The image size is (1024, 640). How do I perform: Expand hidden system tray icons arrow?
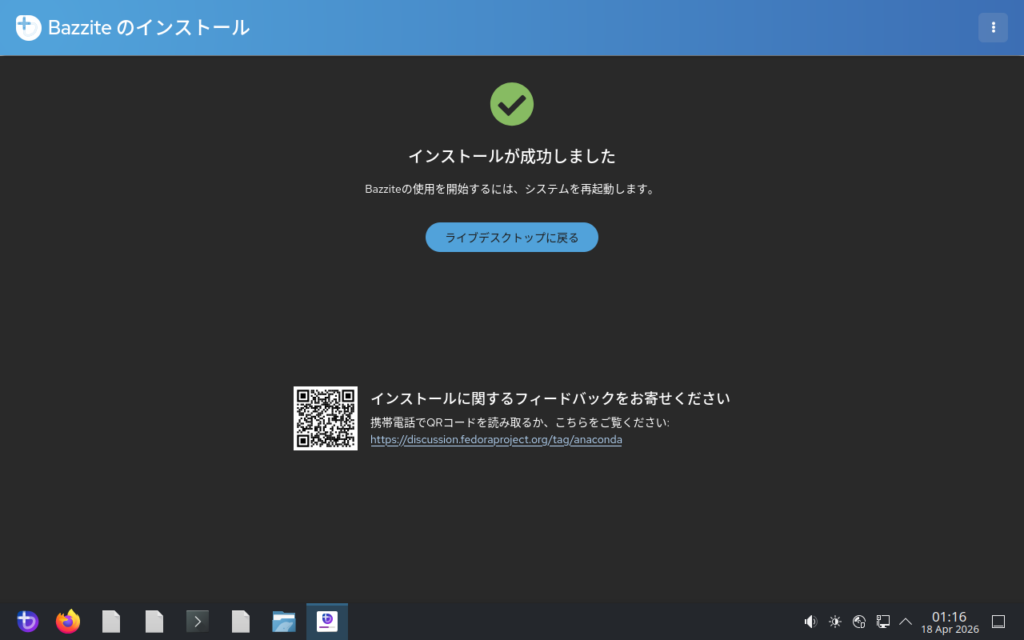click(906, 622)
